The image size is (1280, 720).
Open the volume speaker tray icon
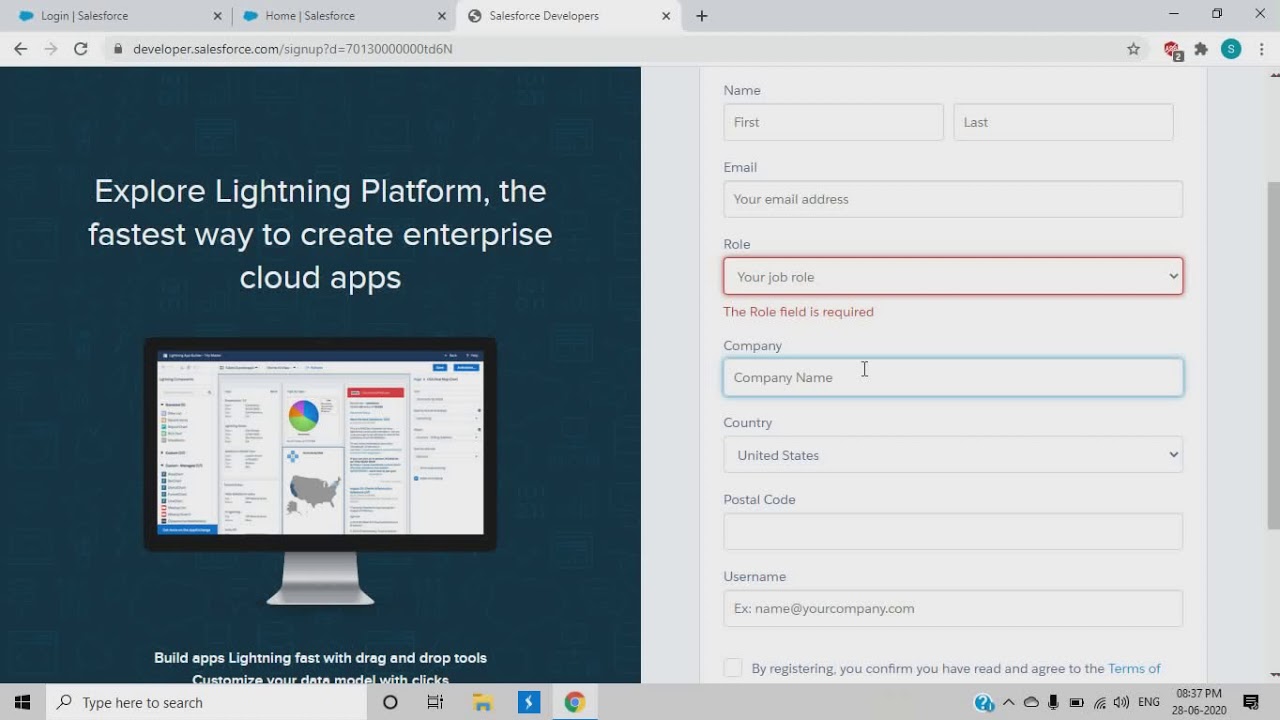tap(1121, 702)
